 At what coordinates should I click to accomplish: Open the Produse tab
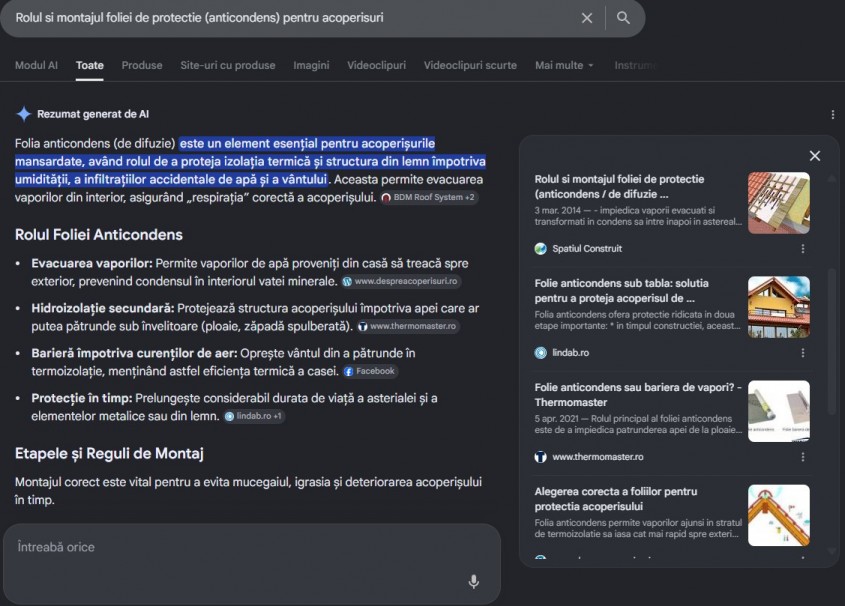(x=142, y=65)
